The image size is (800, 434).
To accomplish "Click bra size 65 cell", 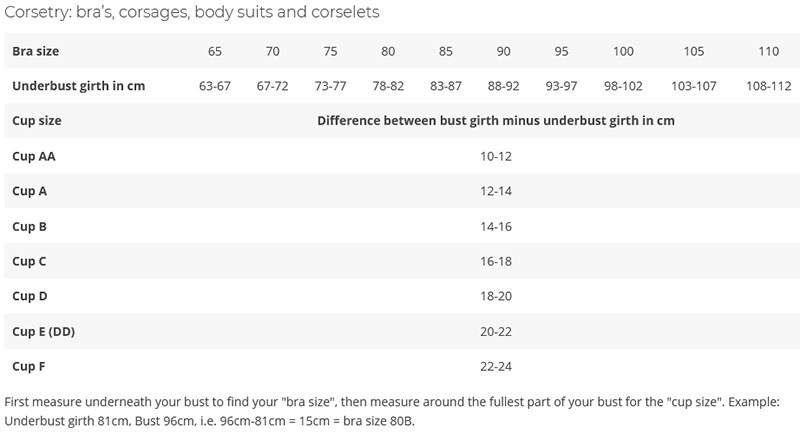I will coord(215,50).
